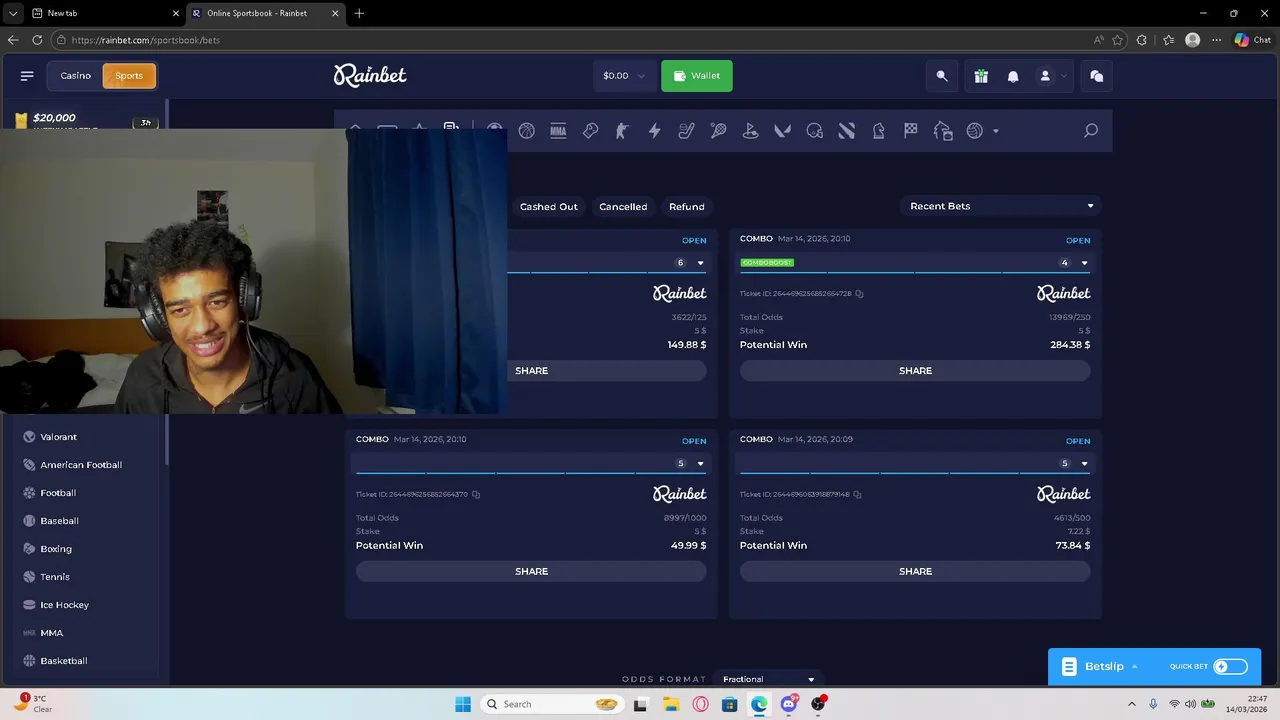Image resolution: width=1280 pixels, height=720 pixels.
Task: Open the Wallet button
Action: (697, 76)
